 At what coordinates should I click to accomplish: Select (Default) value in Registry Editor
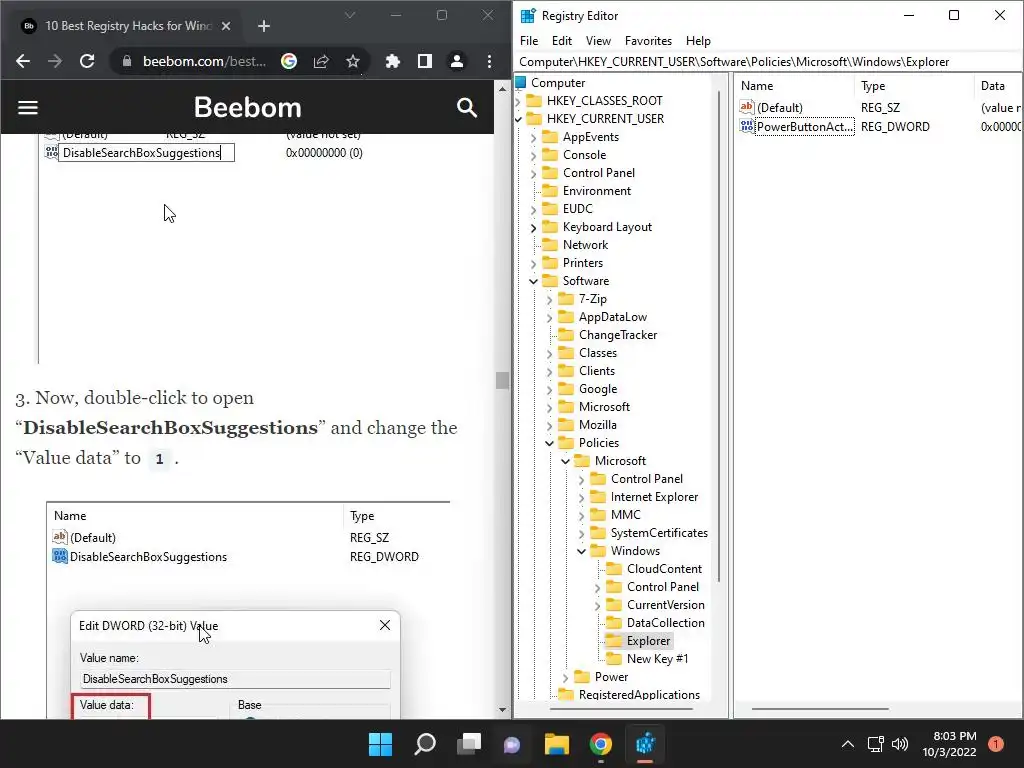click(x=780, y=108)
